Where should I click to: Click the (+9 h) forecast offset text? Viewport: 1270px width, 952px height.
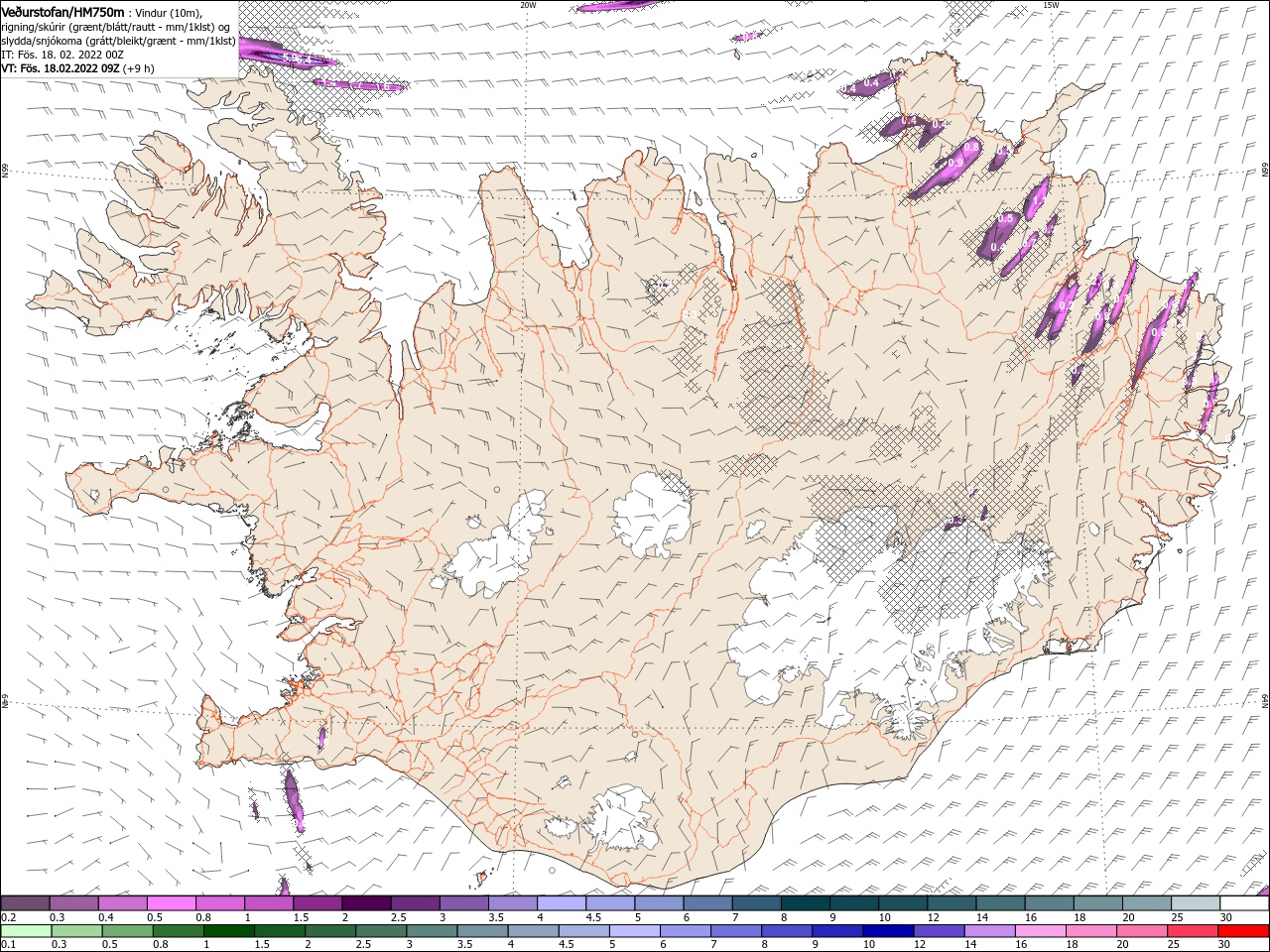[x=140, y=68]
